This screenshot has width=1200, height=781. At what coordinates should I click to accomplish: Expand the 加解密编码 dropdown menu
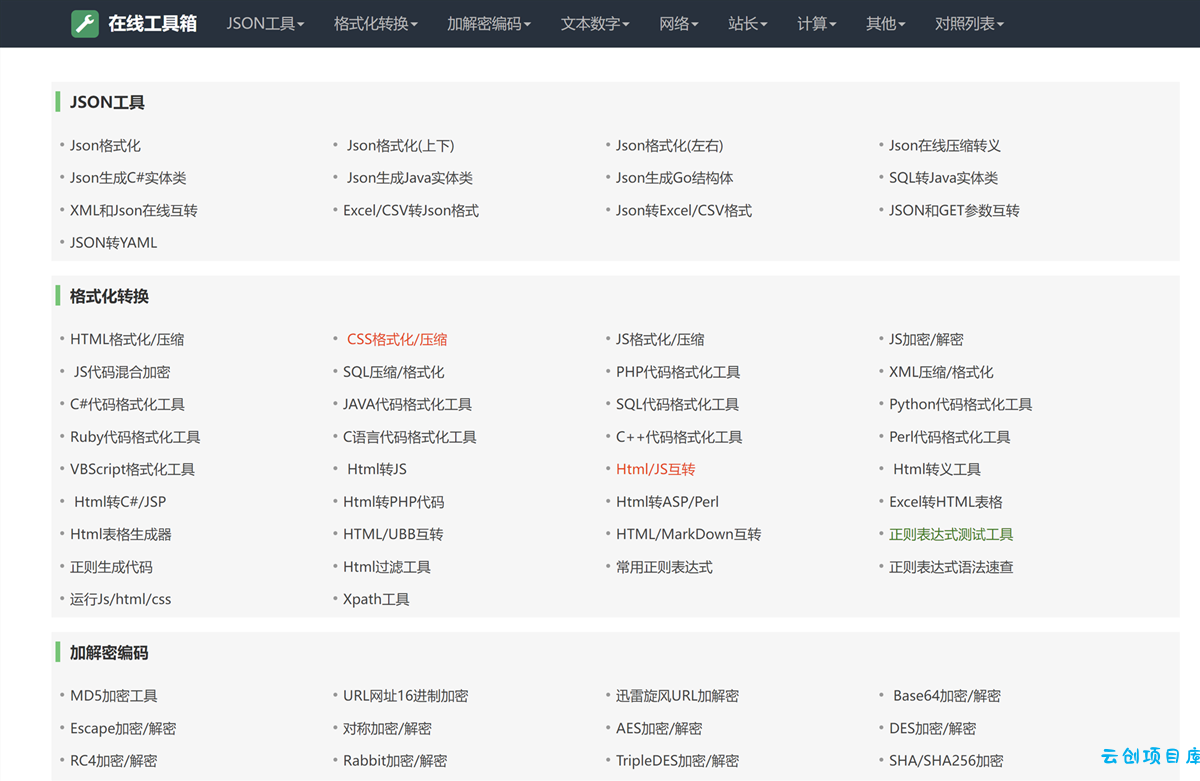point(489,24)
